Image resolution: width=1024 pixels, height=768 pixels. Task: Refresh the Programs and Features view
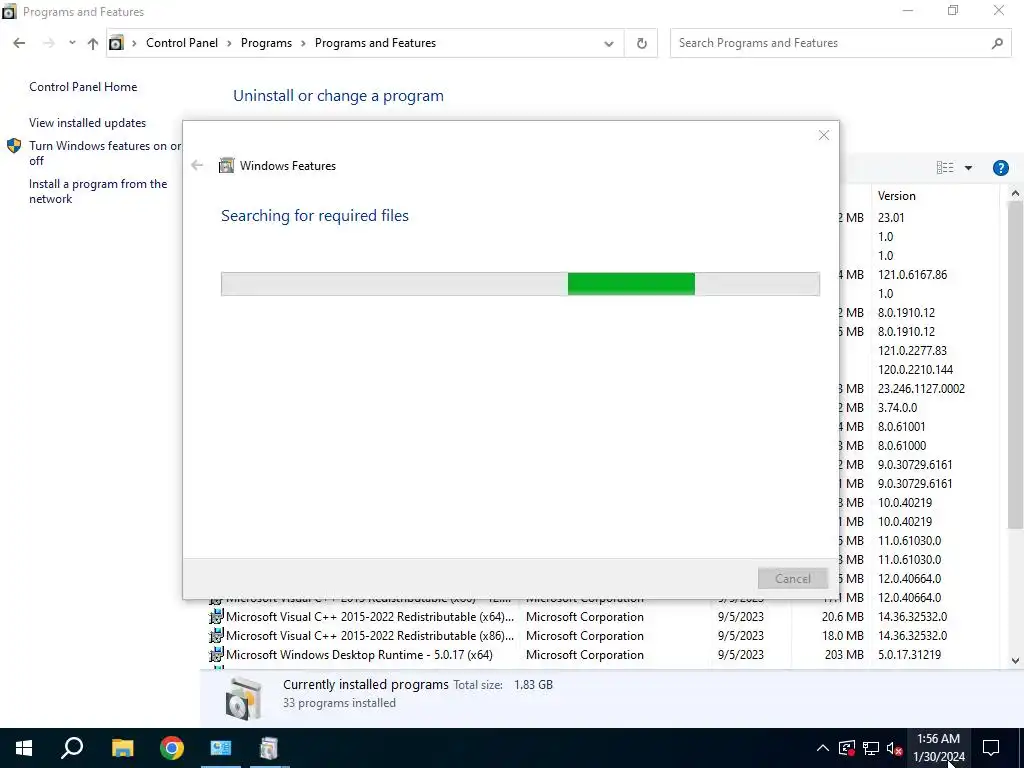click(641, 43)
